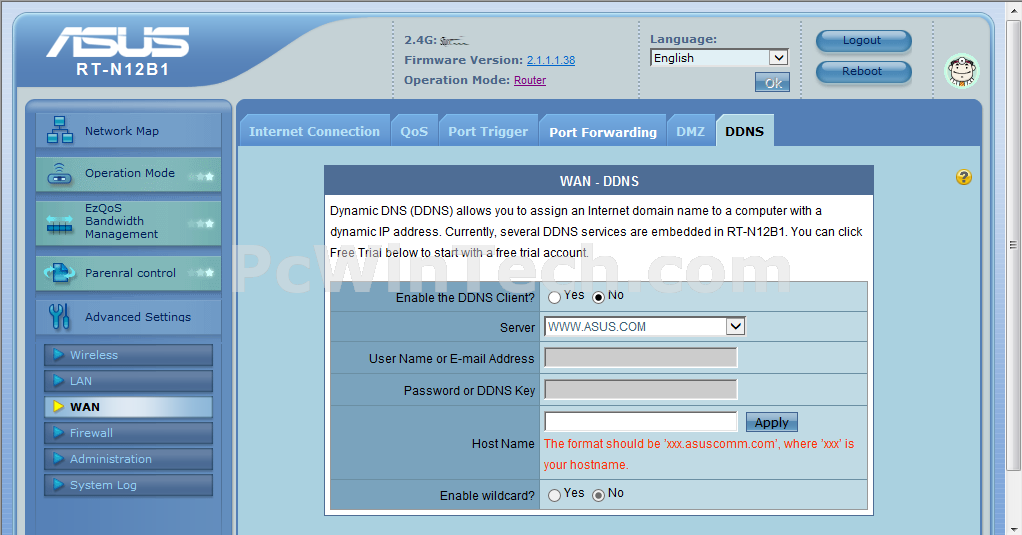Open the Router operation mode link

[x=530, y=80]
